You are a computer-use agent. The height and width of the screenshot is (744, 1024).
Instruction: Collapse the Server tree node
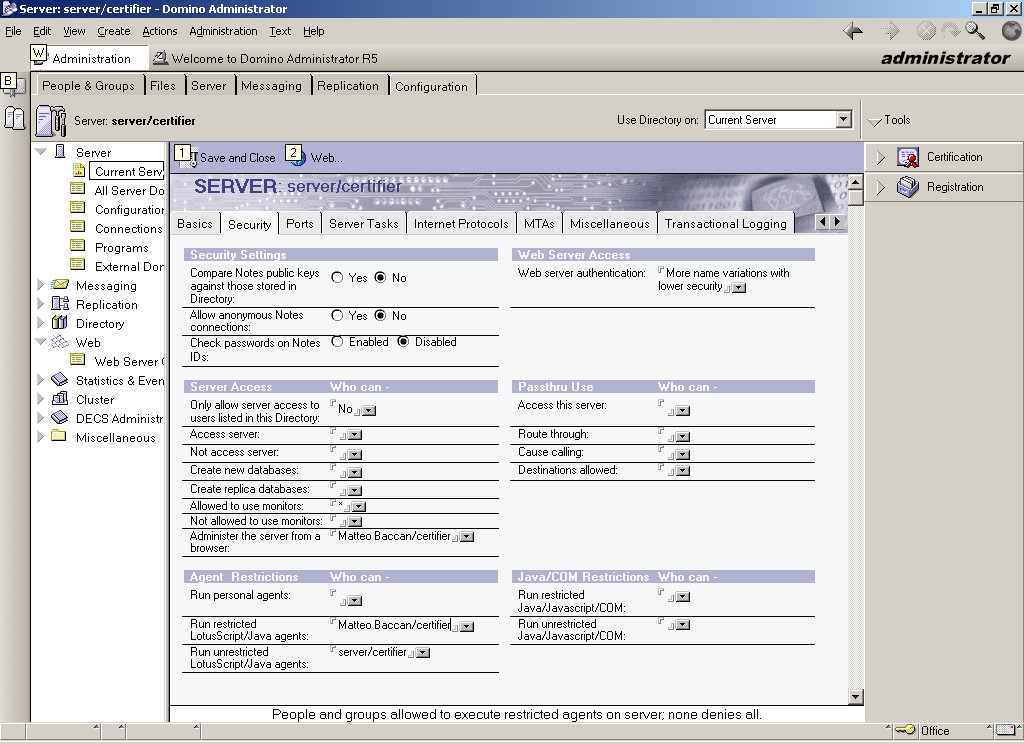[40, 152]
